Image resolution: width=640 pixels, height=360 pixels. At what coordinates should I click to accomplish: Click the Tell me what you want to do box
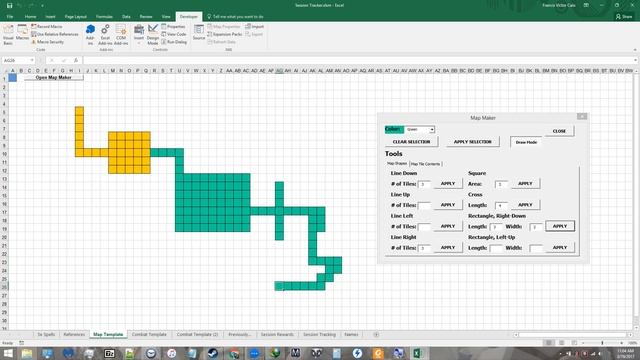235,17
